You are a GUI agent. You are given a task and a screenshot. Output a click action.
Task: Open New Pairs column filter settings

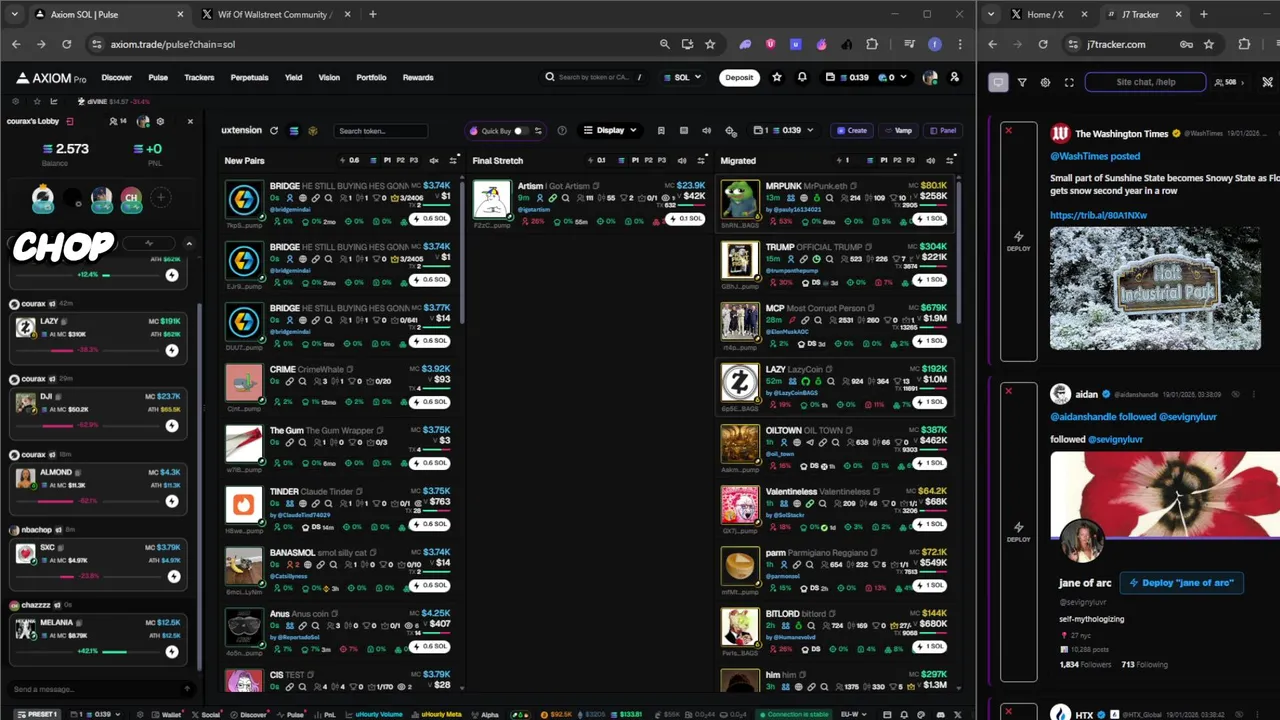pos(453,160)
